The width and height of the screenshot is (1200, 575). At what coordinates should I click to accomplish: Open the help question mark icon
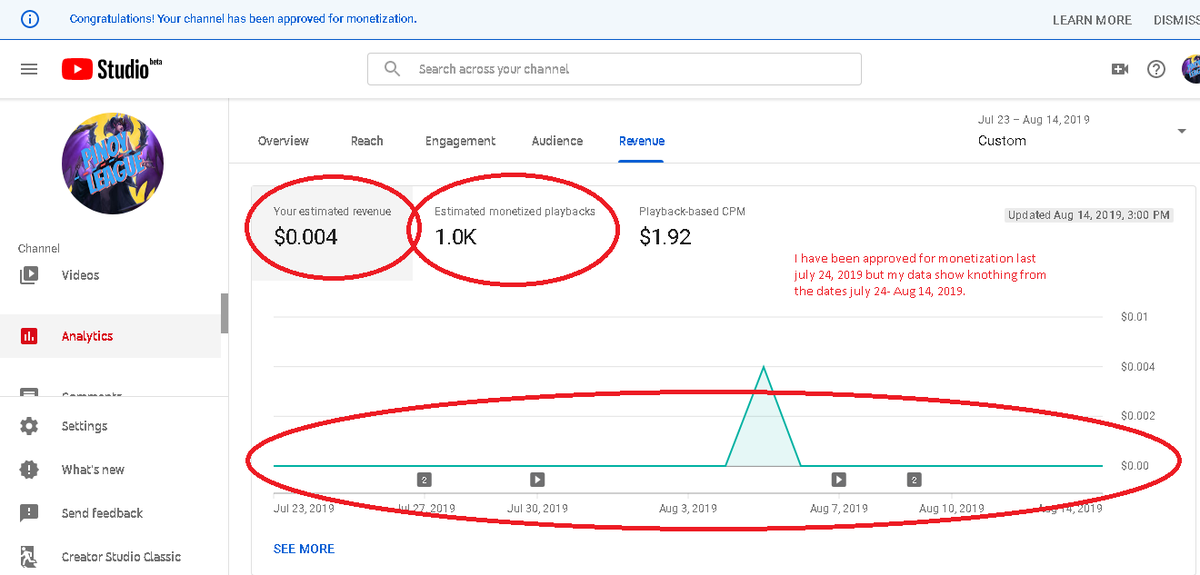click(x=1156, y=69)
